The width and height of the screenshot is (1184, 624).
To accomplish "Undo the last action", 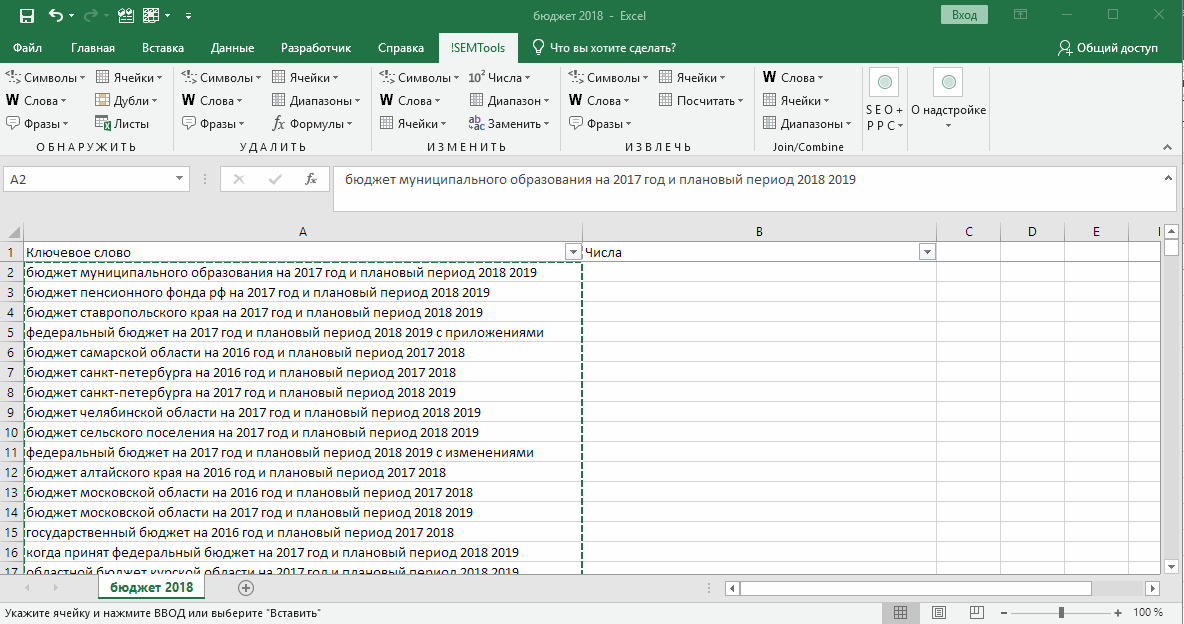I will [x=56, y=15].
